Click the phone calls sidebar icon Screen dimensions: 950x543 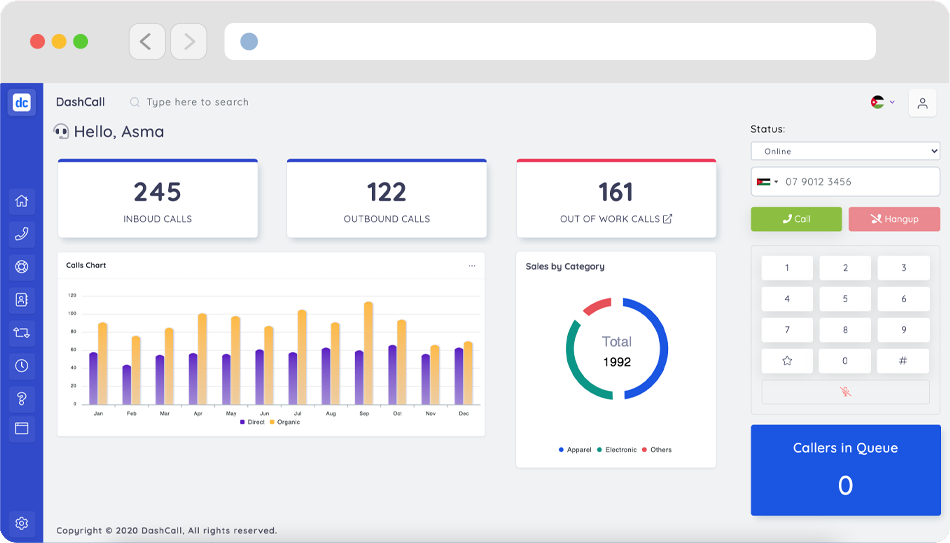point(22,234)
